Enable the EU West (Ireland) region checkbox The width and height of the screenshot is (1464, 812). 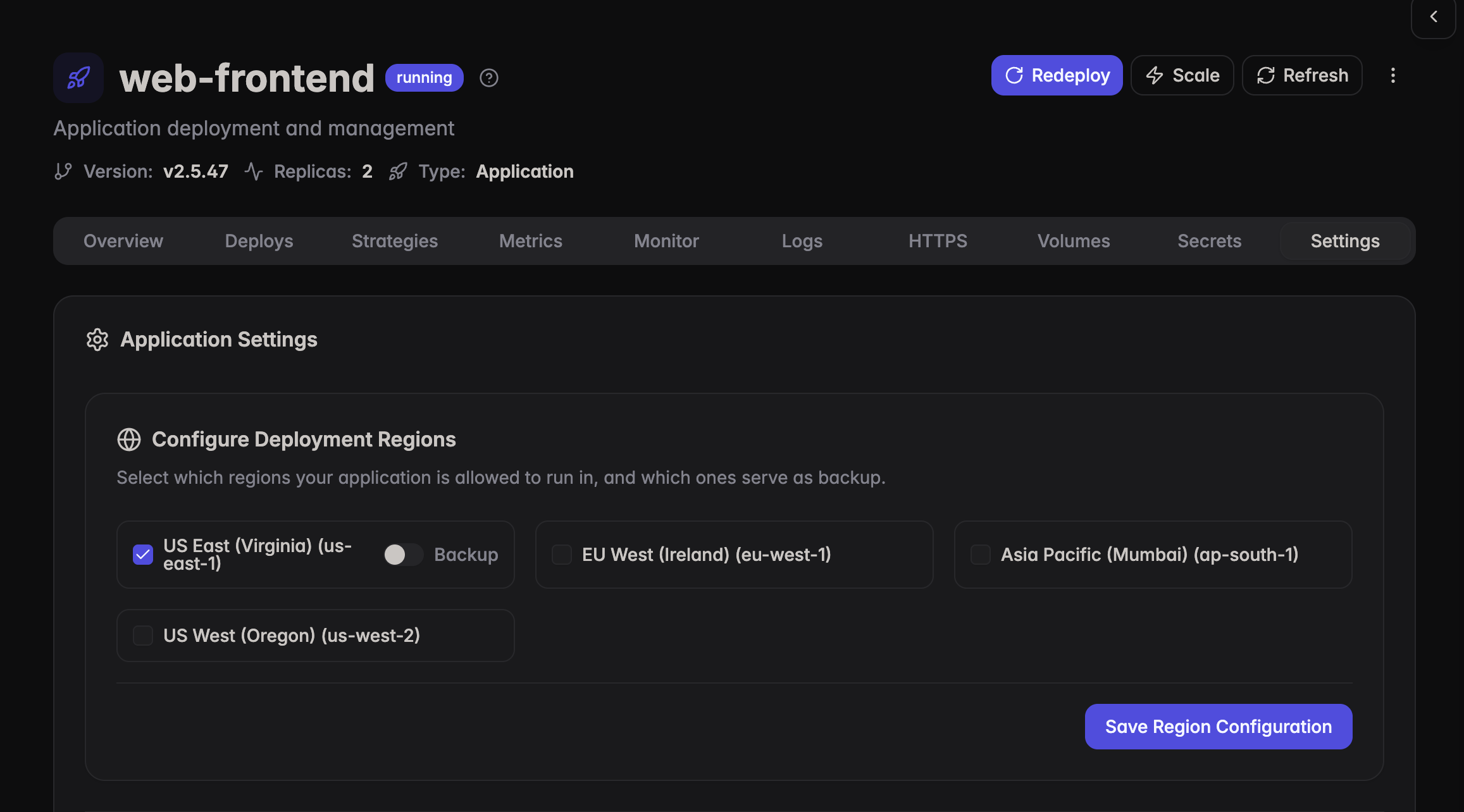(x=562, y=555)
